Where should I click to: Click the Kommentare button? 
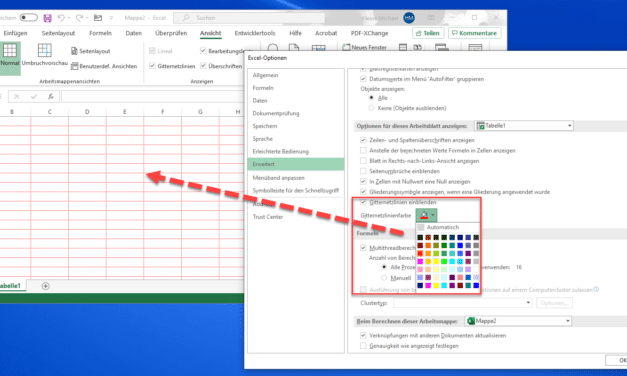pyautogui.click(x=474, y=33)
